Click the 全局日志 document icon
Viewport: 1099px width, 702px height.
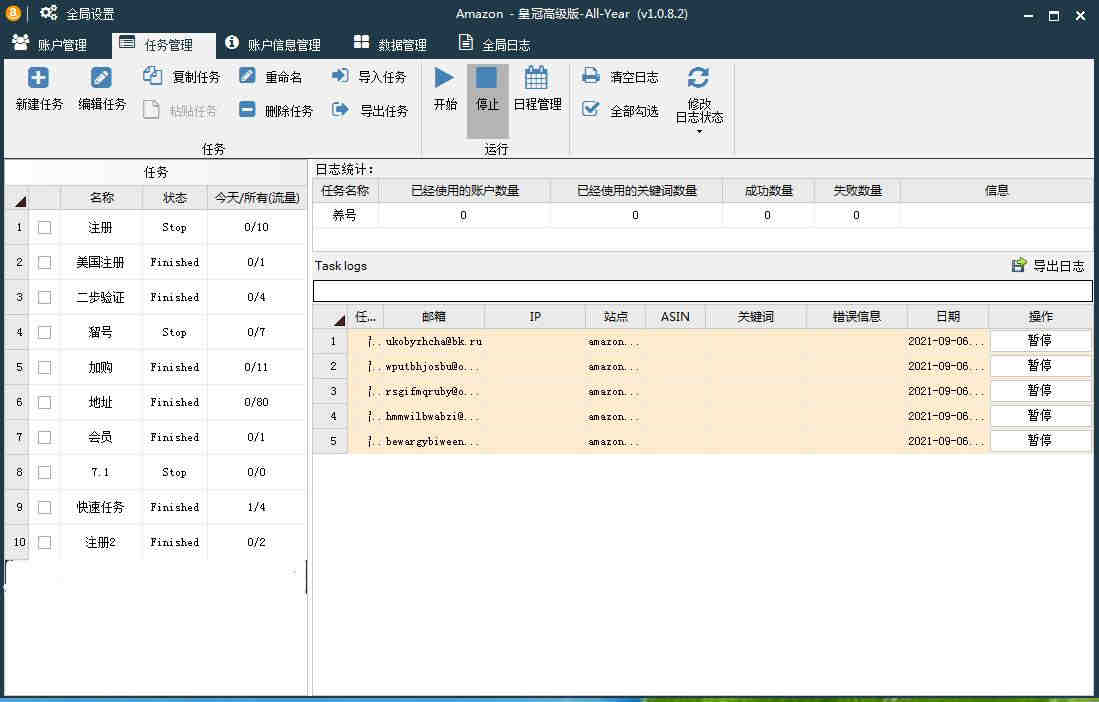click(465, 42)
